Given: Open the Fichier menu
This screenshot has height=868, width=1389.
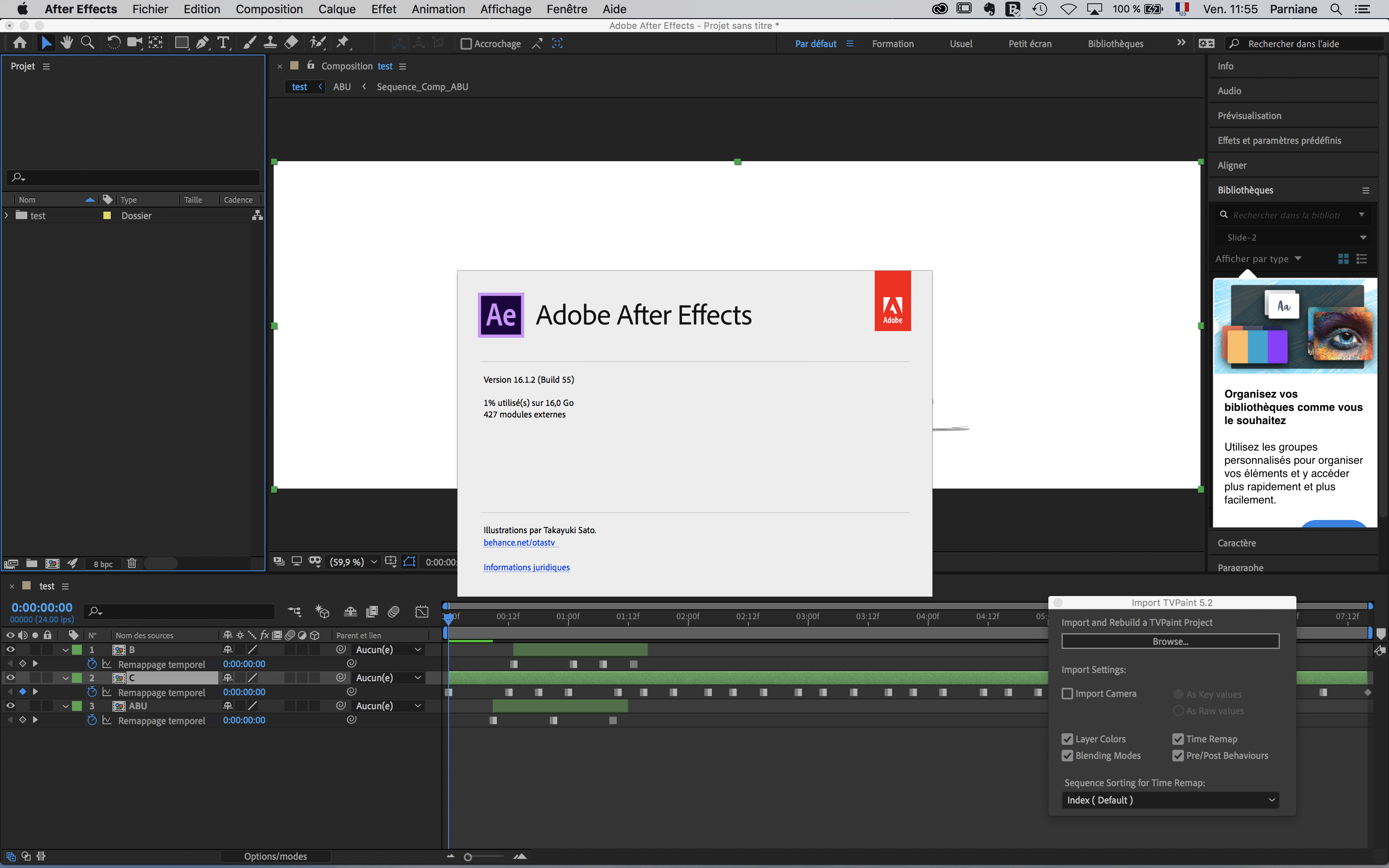Looking at the screenshot, I should (150, 9).
